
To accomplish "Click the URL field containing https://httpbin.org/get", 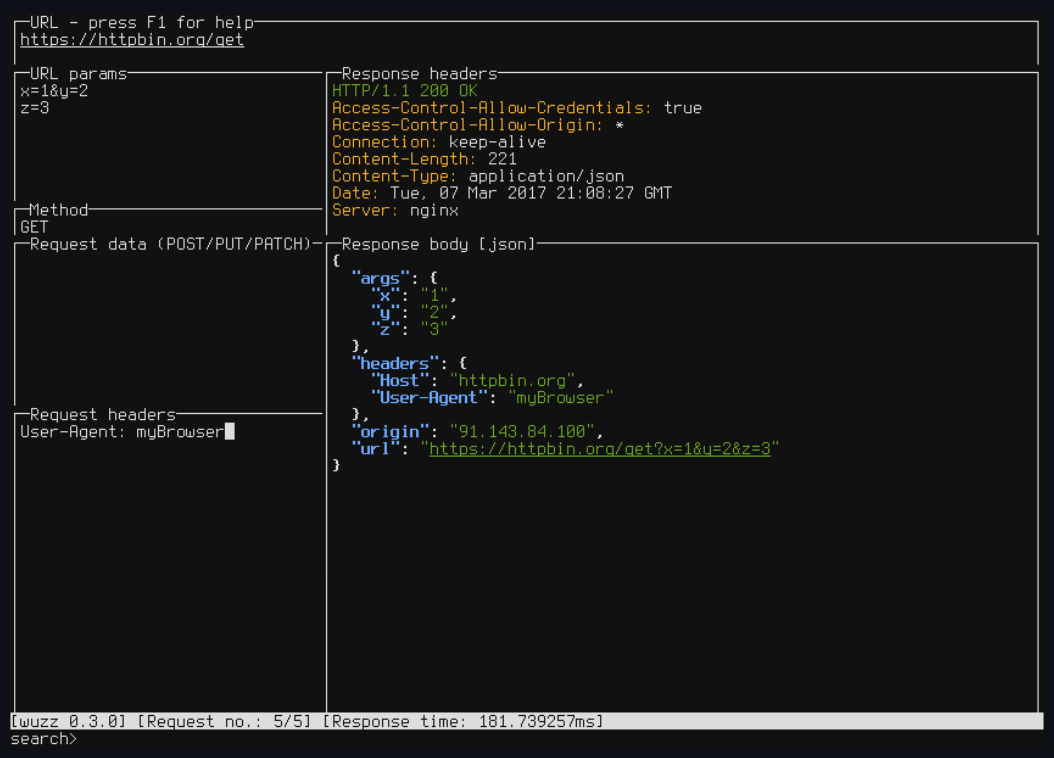I will [x=132, y=40].
